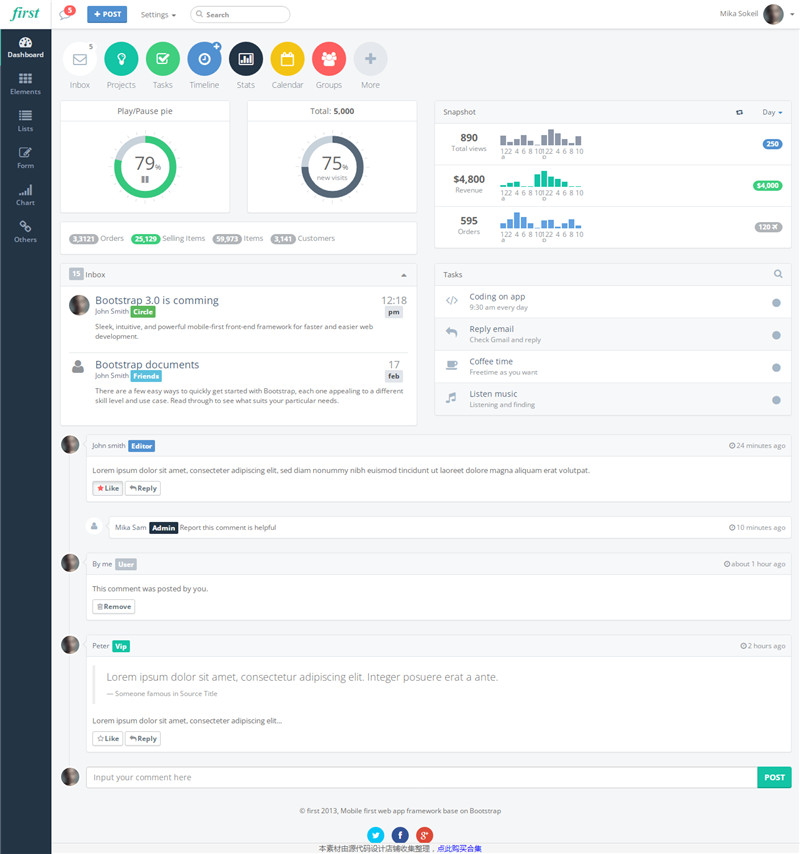800x854 pixels.
Task: Click the music note icon beside Listen music
Action: click(451, 398)
